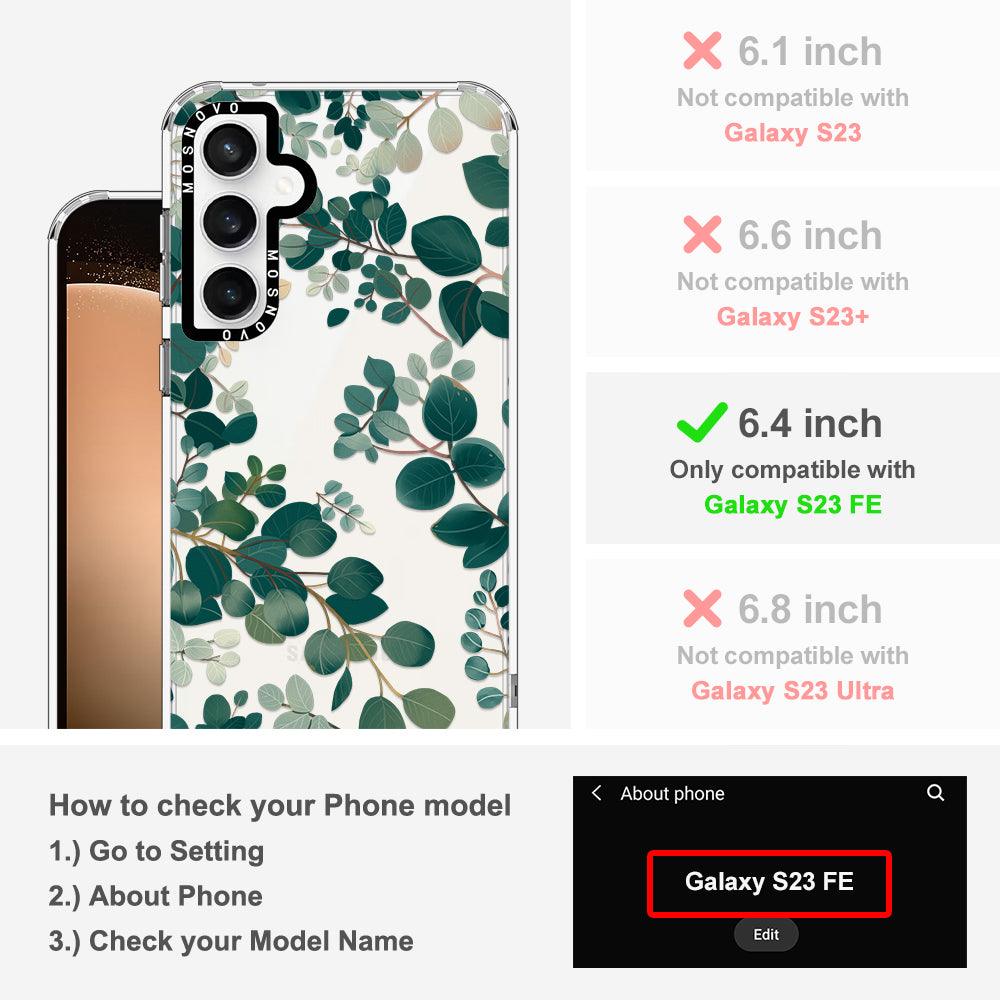Viewport: 1000px width, 1000px height.
Task: Click the eucalyptus phone case image
Action: 339,406
